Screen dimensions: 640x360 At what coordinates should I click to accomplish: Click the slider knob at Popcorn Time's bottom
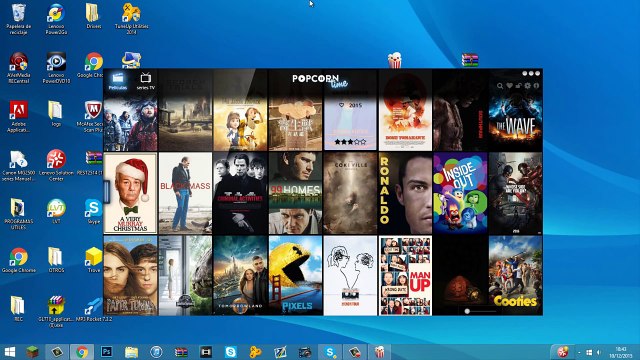tap(467, 311)
